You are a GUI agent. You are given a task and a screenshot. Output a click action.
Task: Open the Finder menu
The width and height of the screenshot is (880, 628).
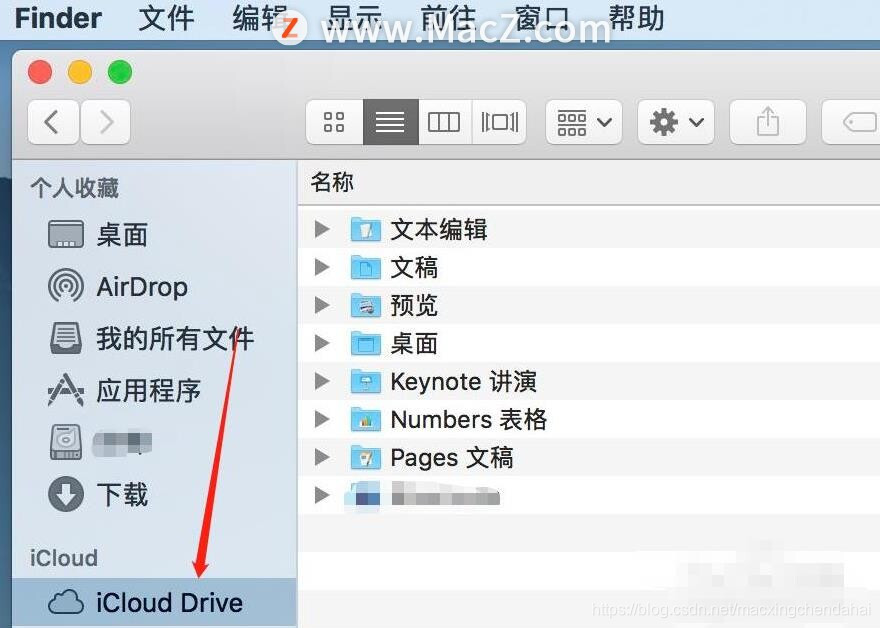click(58, 18)
